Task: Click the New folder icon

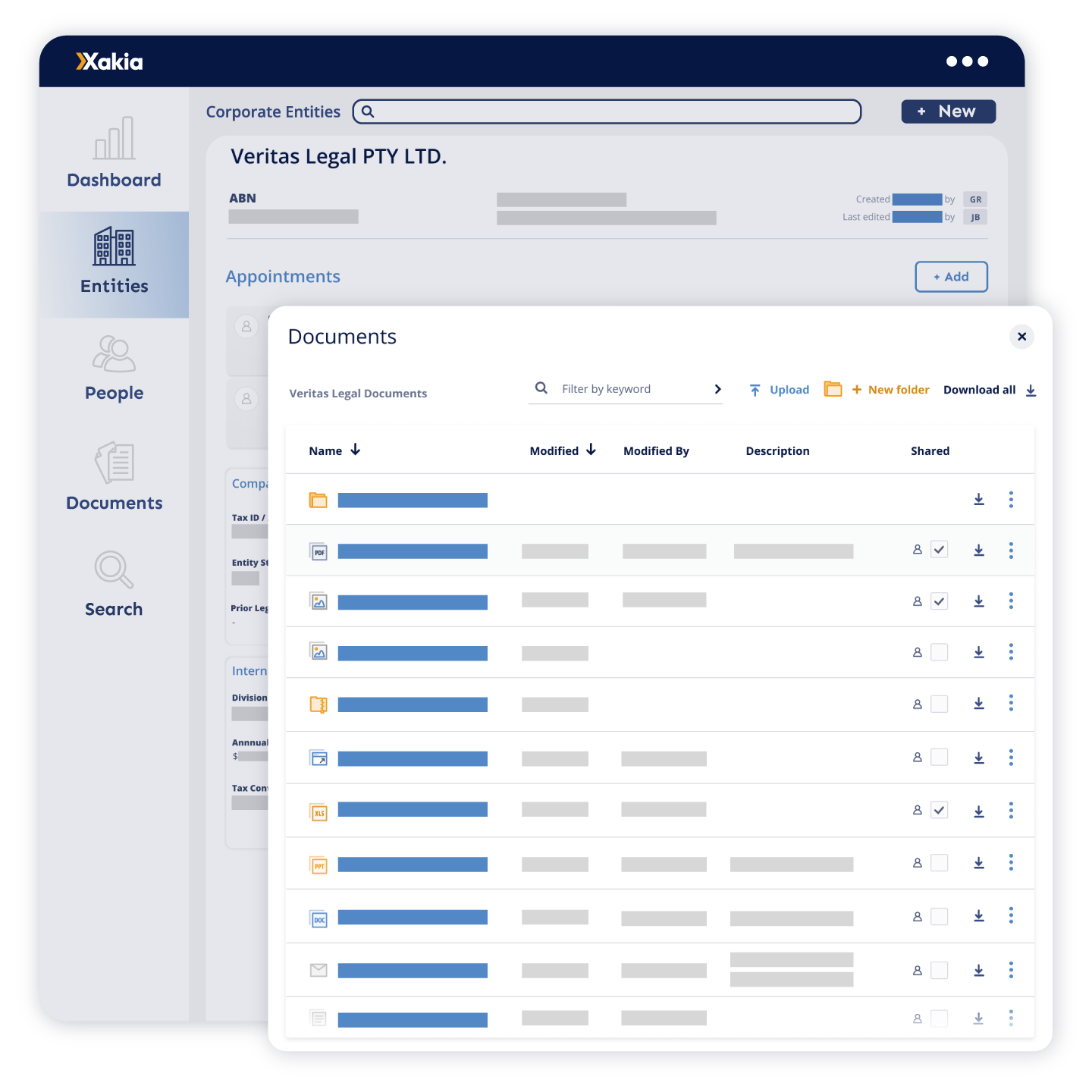Action: click(x=833, y=389)
